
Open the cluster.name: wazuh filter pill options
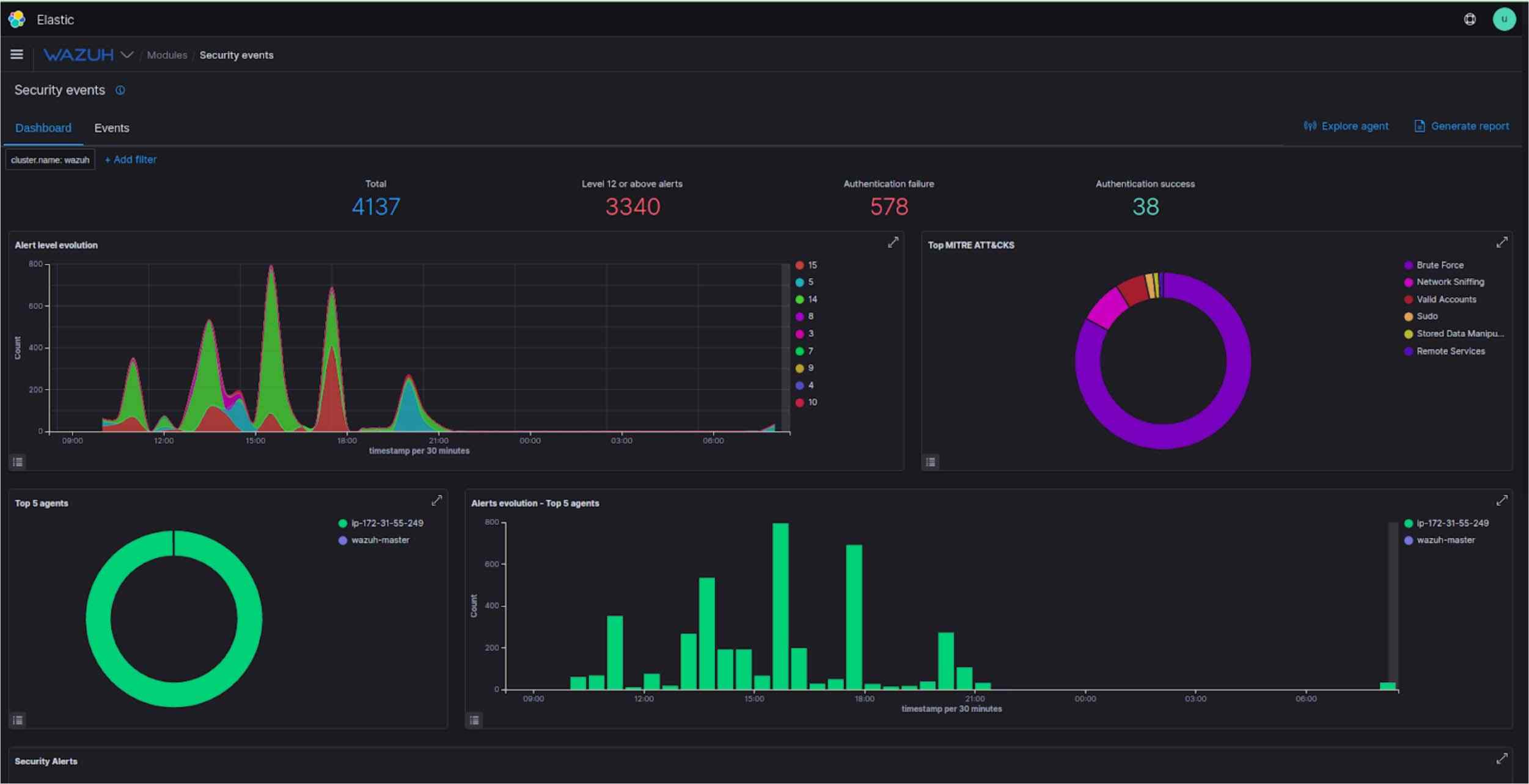coord(50,159)
